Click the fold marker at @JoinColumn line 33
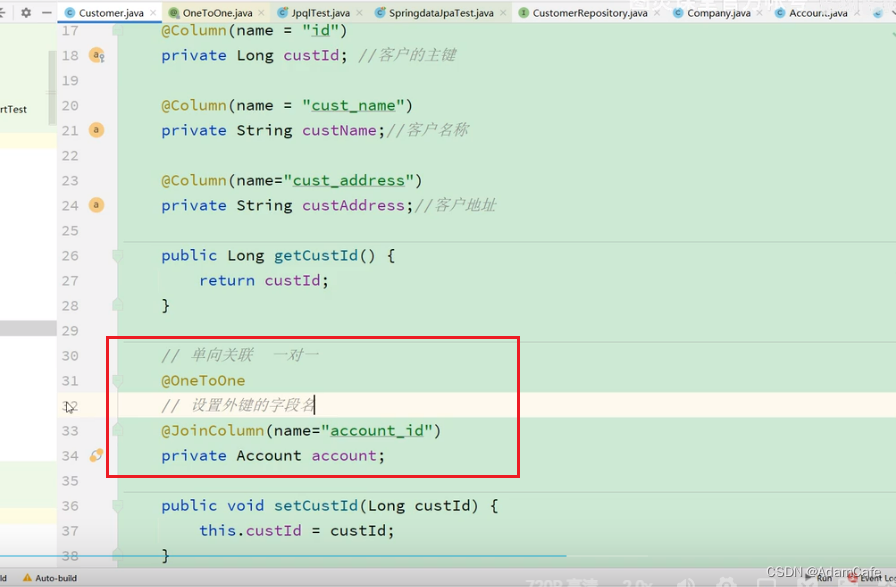 [x=117, y=430]
